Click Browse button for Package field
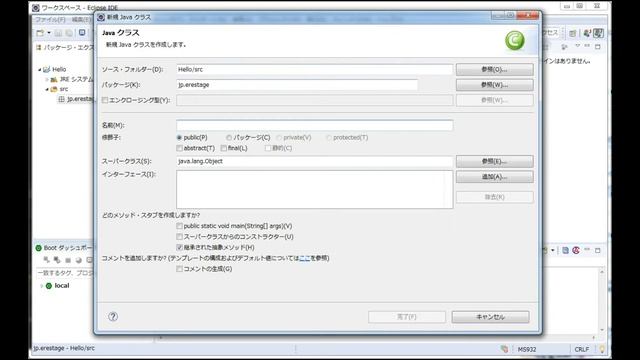The width and height of the screenshot is (640, 360). click(494, 85)
